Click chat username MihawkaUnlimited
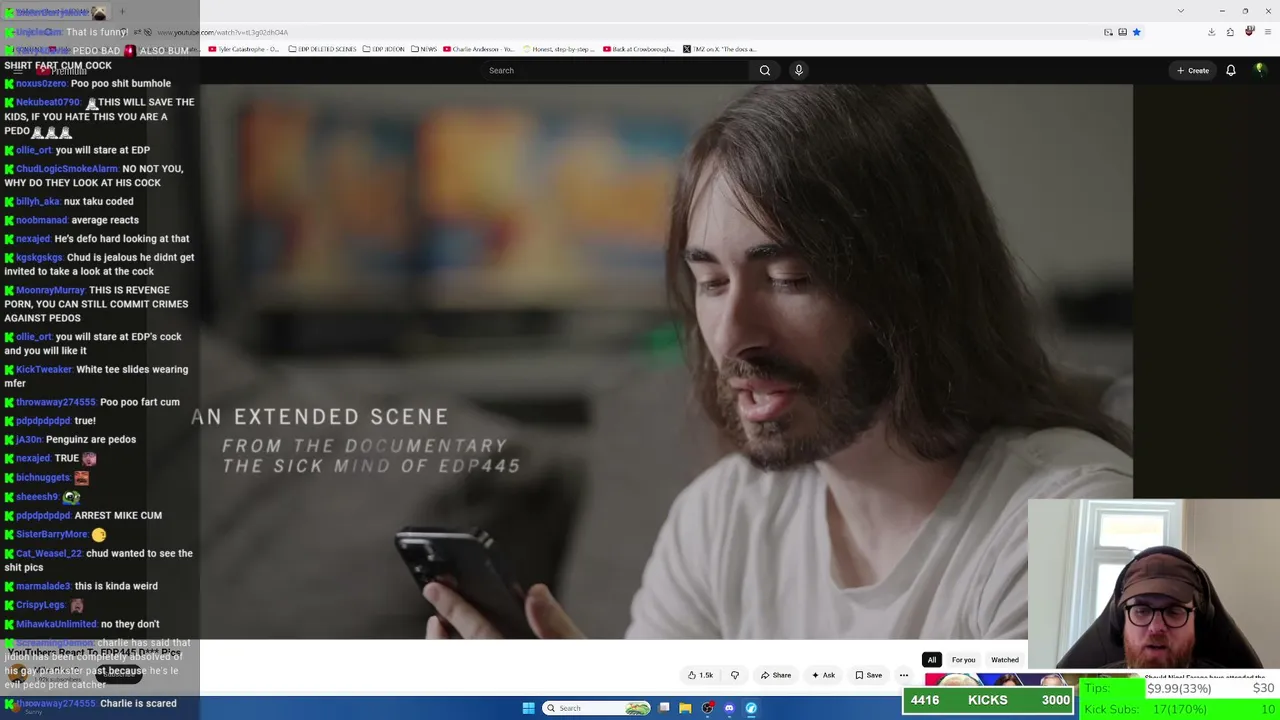The image size is (1280, 720). (56, 624)
